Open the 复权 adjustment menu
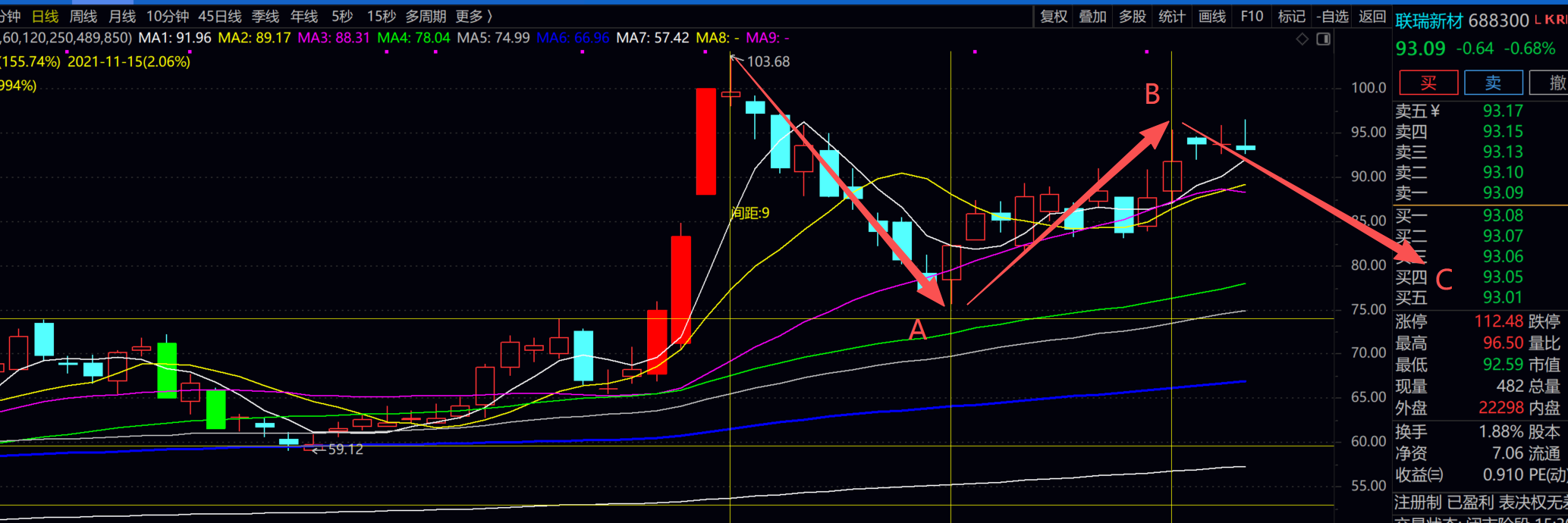The width and height of the screenshot is (1568, 523). [x=1054, y=16]
